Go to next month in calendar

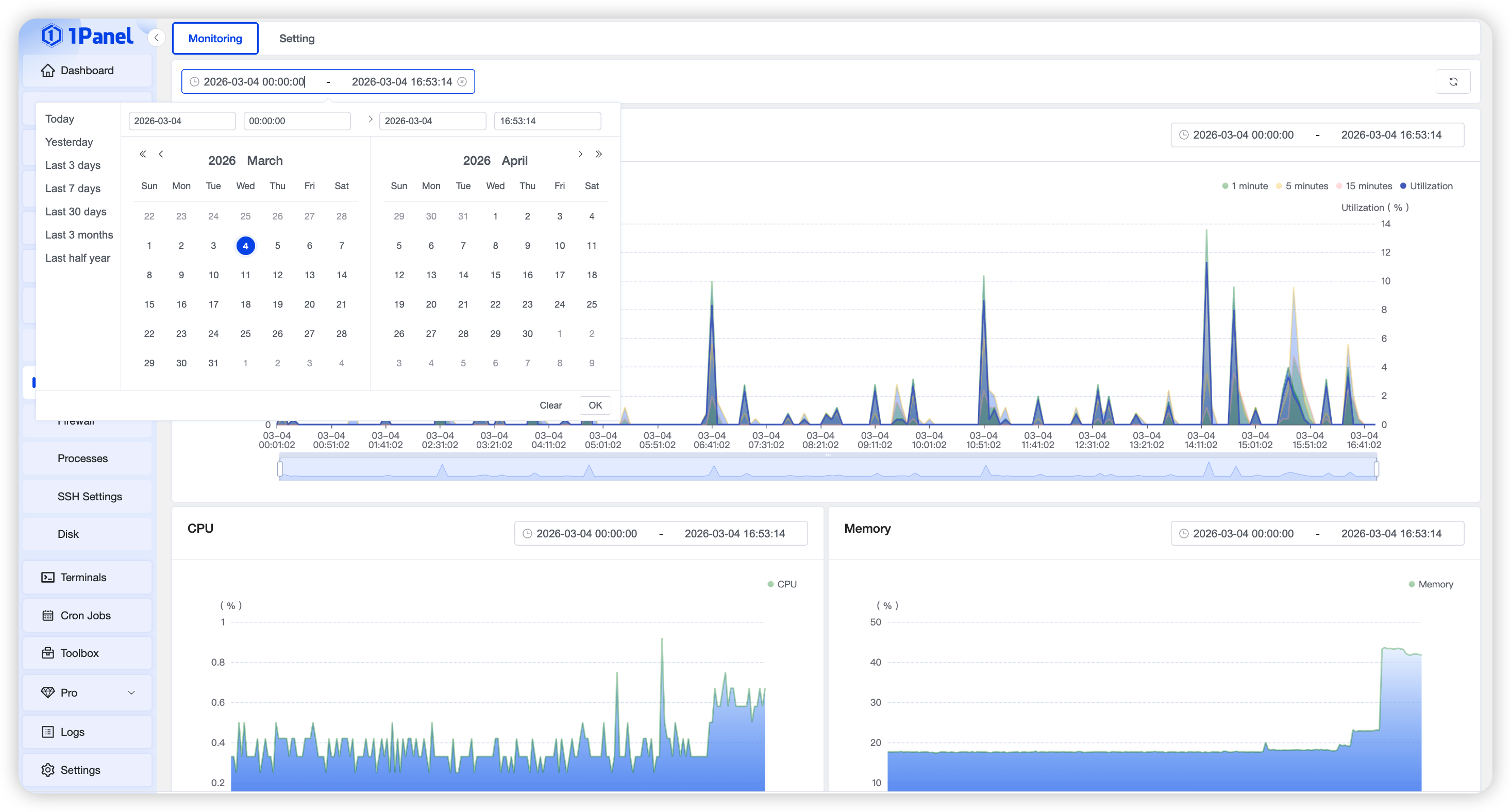(x=580, y=154)
